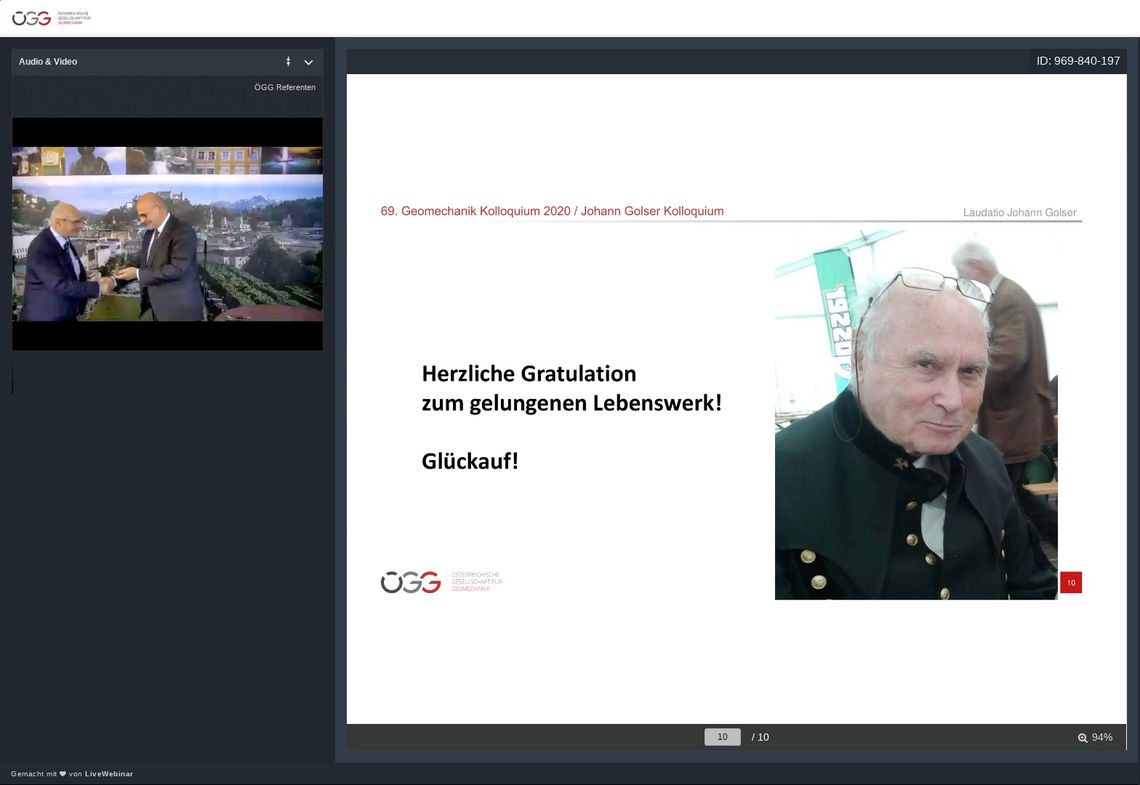Click the webinar ID 969-840-197

coord(1078,61)
